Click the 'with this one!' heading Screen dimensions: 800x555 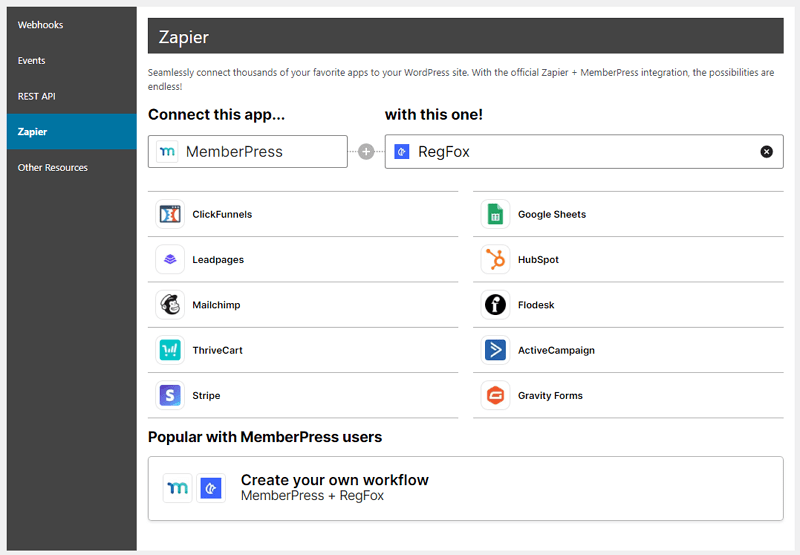coord(434,115)
